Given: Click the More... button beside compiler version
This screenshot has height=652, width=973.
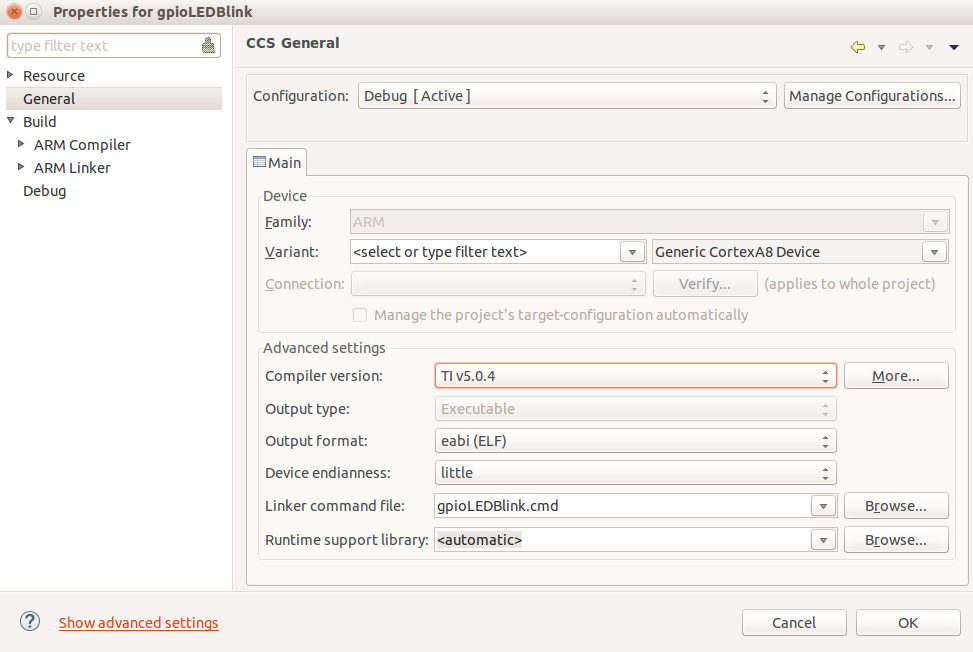Looking at the screenshot, I should (x=896, y=376).
